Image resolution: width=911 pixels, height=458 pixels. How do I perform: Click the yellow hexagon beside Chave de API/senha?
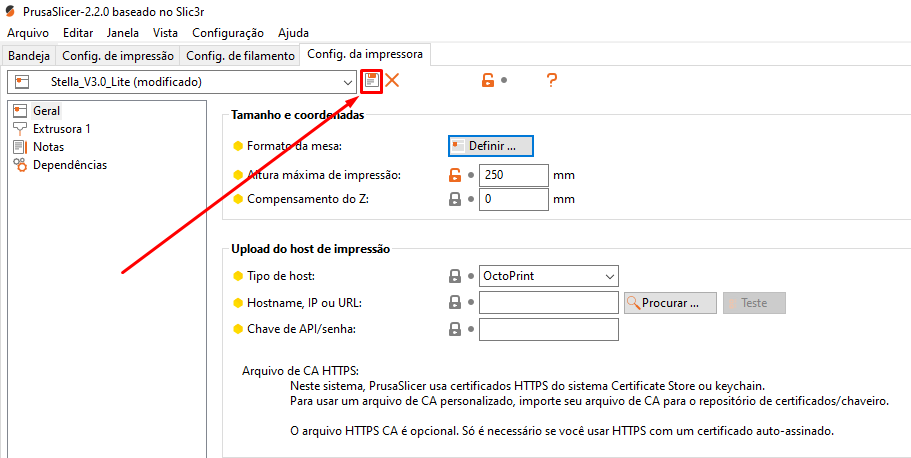(238, 329)
